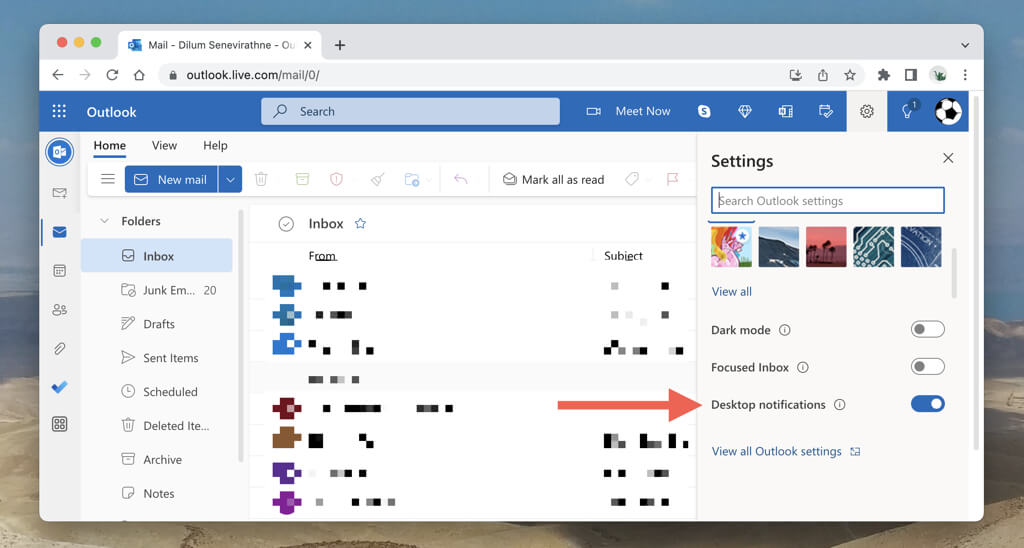Screen dimensions: 1024x548
Task: Open the Inbox folder
Action: (x=157, y=255)
